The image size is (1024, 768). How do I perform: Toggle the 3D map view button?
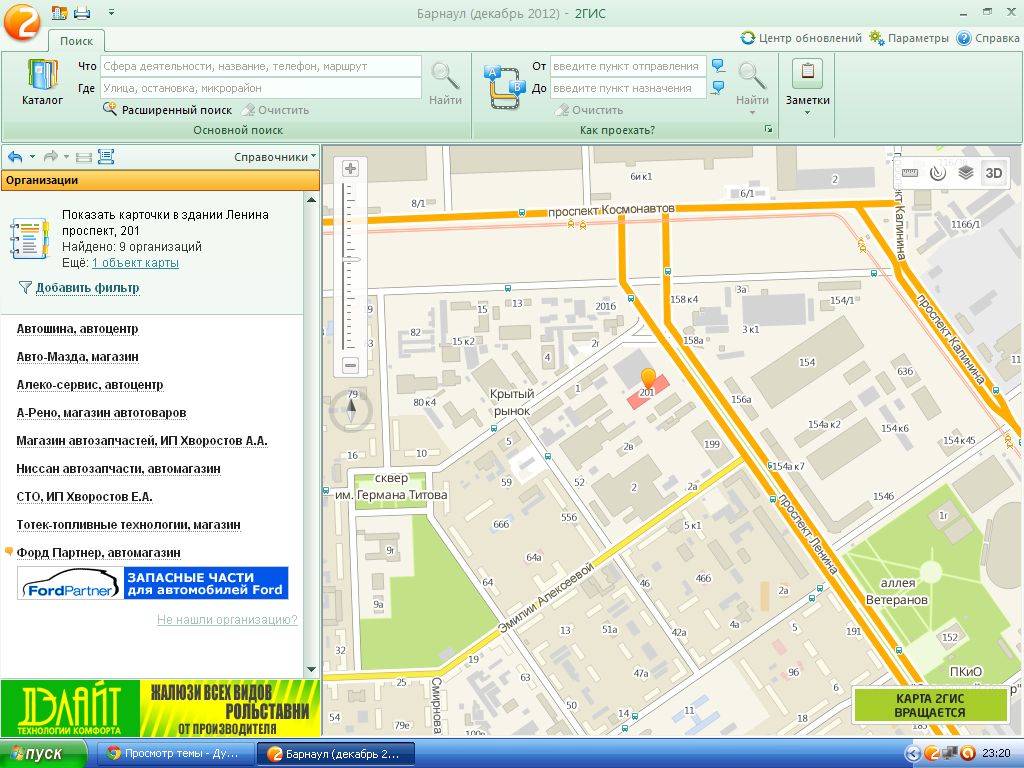[x=993, y=172]
